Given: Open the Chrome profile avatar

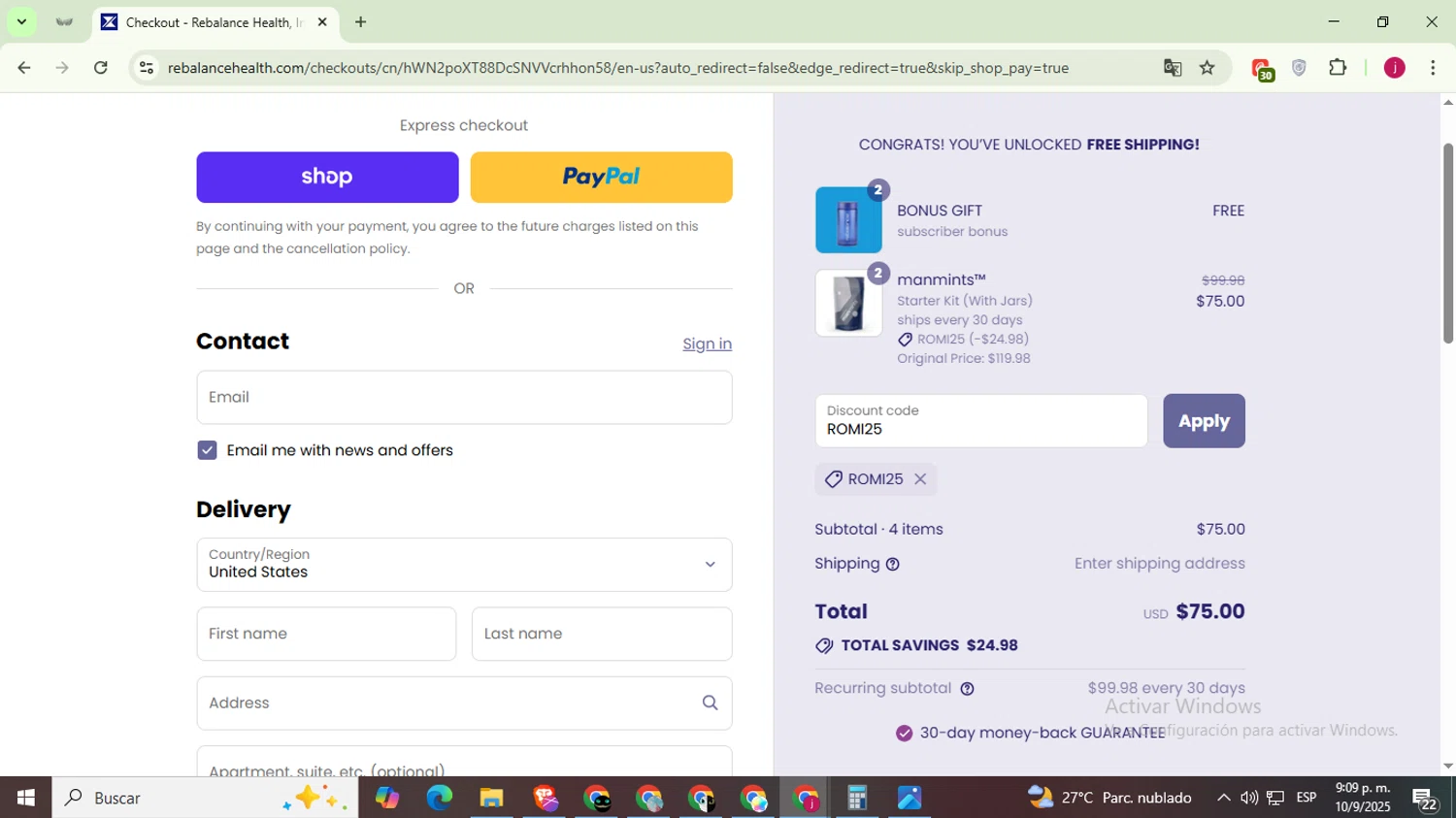Looking at the screenshot, I should click(1394, 68).
